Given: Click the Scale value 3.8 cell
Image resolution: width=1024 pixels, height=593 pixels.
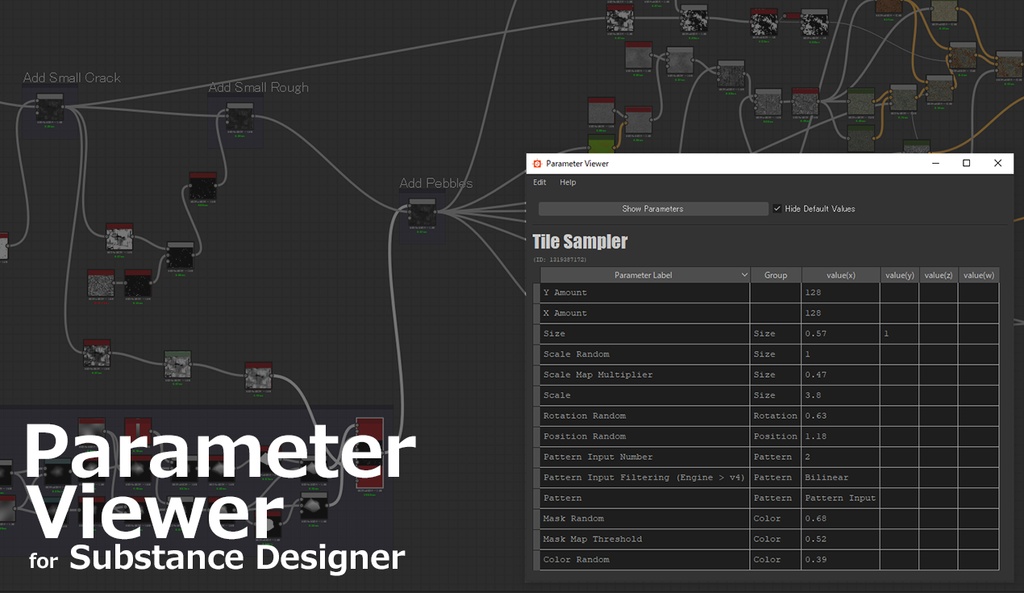Looking at the screenshot, I should [840, 395].
